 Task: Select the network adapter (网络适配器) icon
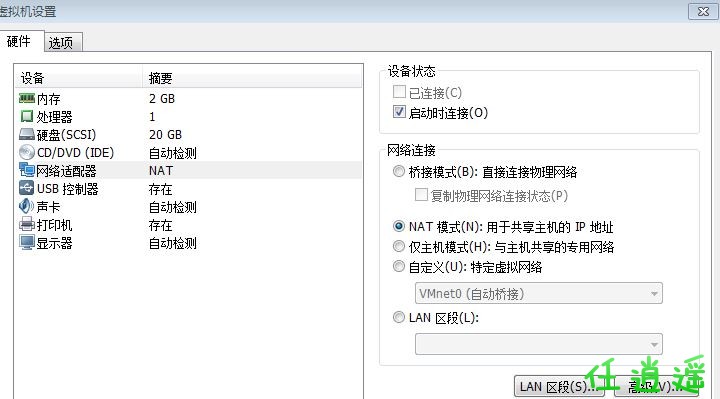point(27,170)
